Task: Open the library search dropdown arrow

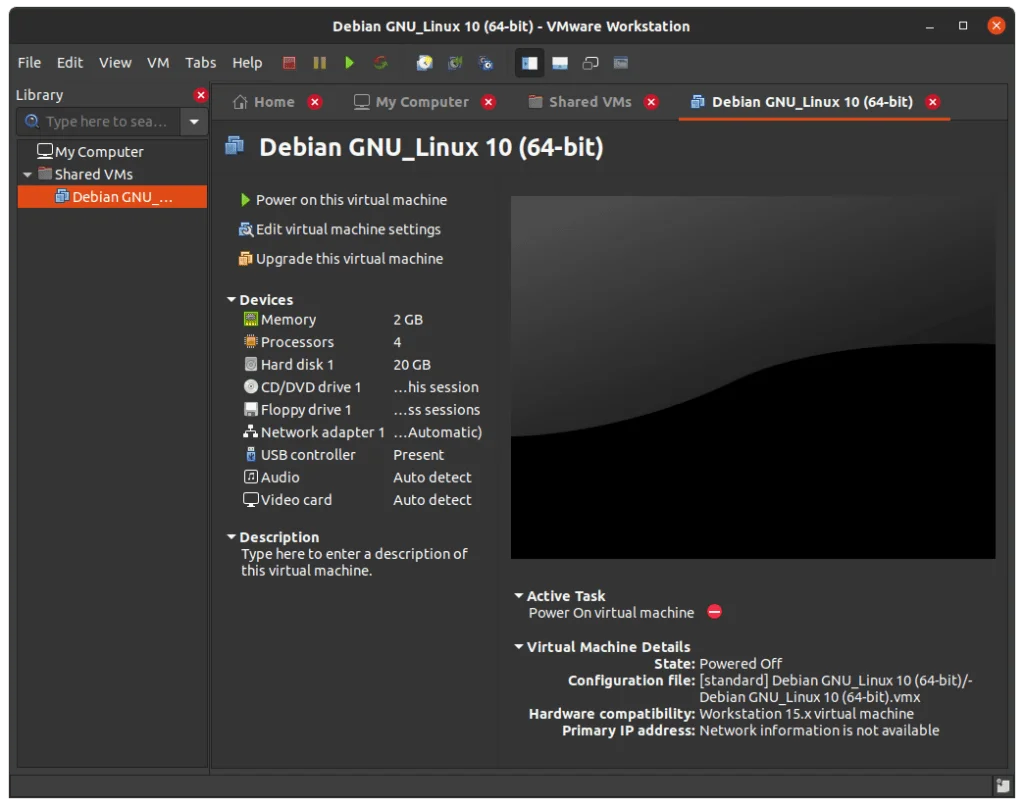Action: point(194,121)
